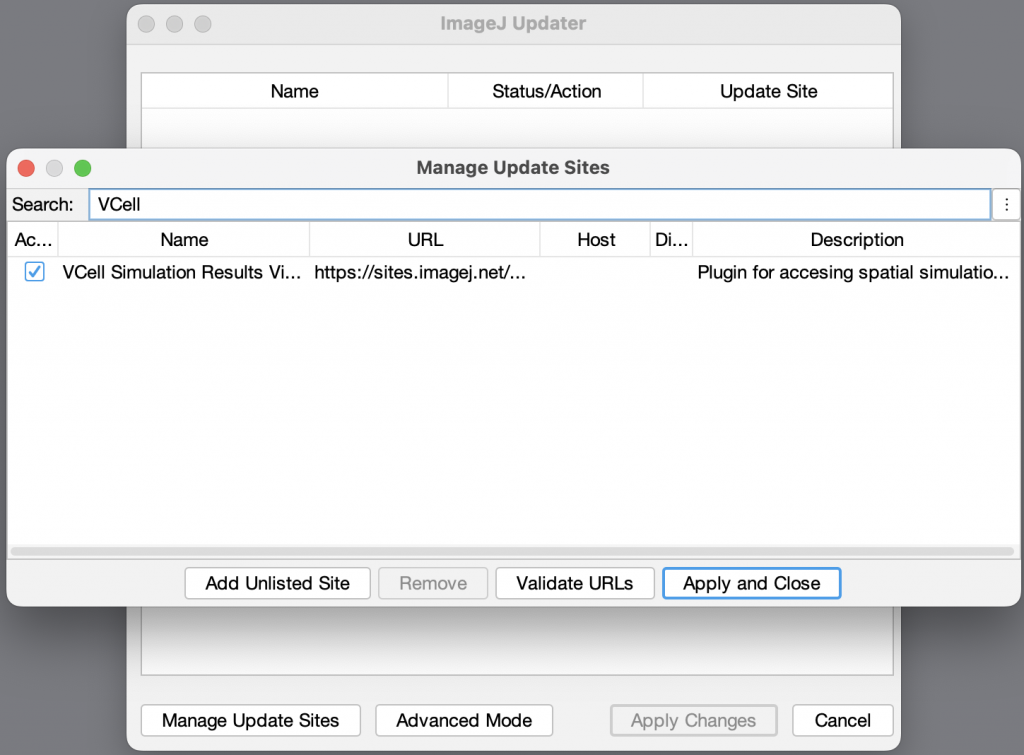Click the Description column header
1024x755 pixels.
coord(857,239)
